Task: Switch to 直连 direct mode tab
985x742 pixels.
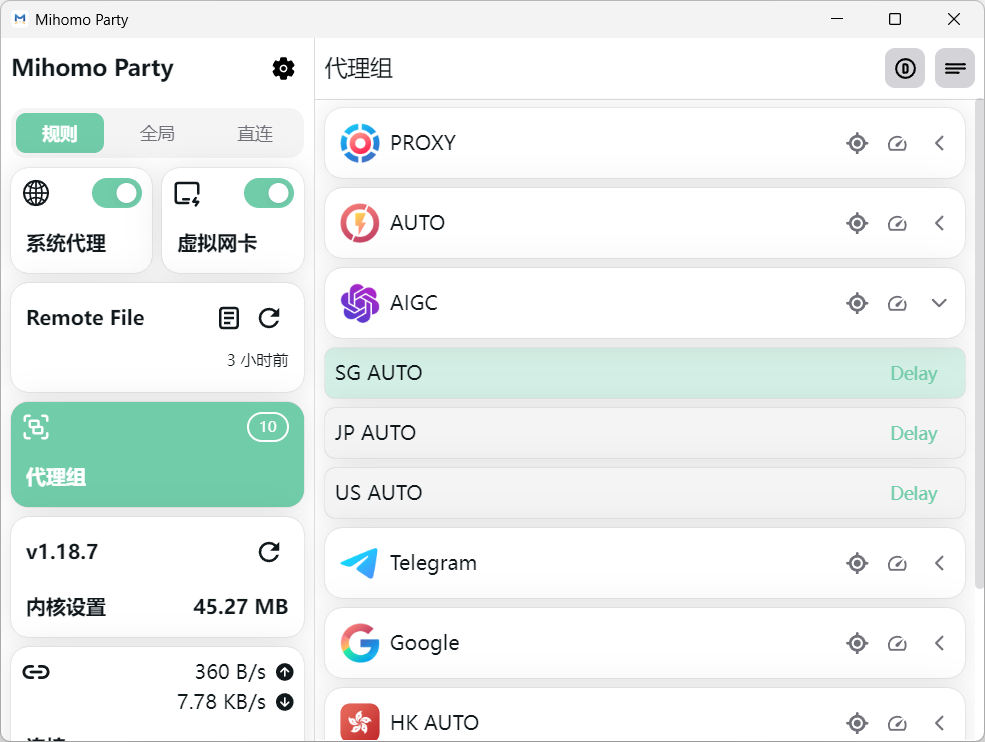Action: click(255, 133)
